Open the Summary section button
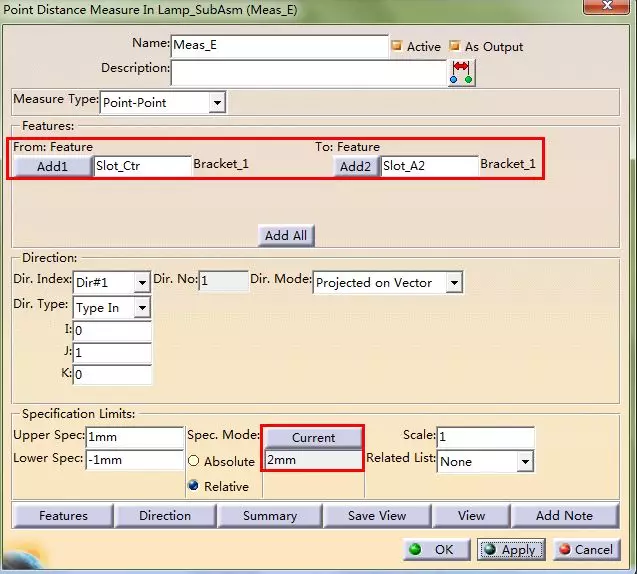The width and height of the screenshot is (637, 574). [x=269, y=516]
